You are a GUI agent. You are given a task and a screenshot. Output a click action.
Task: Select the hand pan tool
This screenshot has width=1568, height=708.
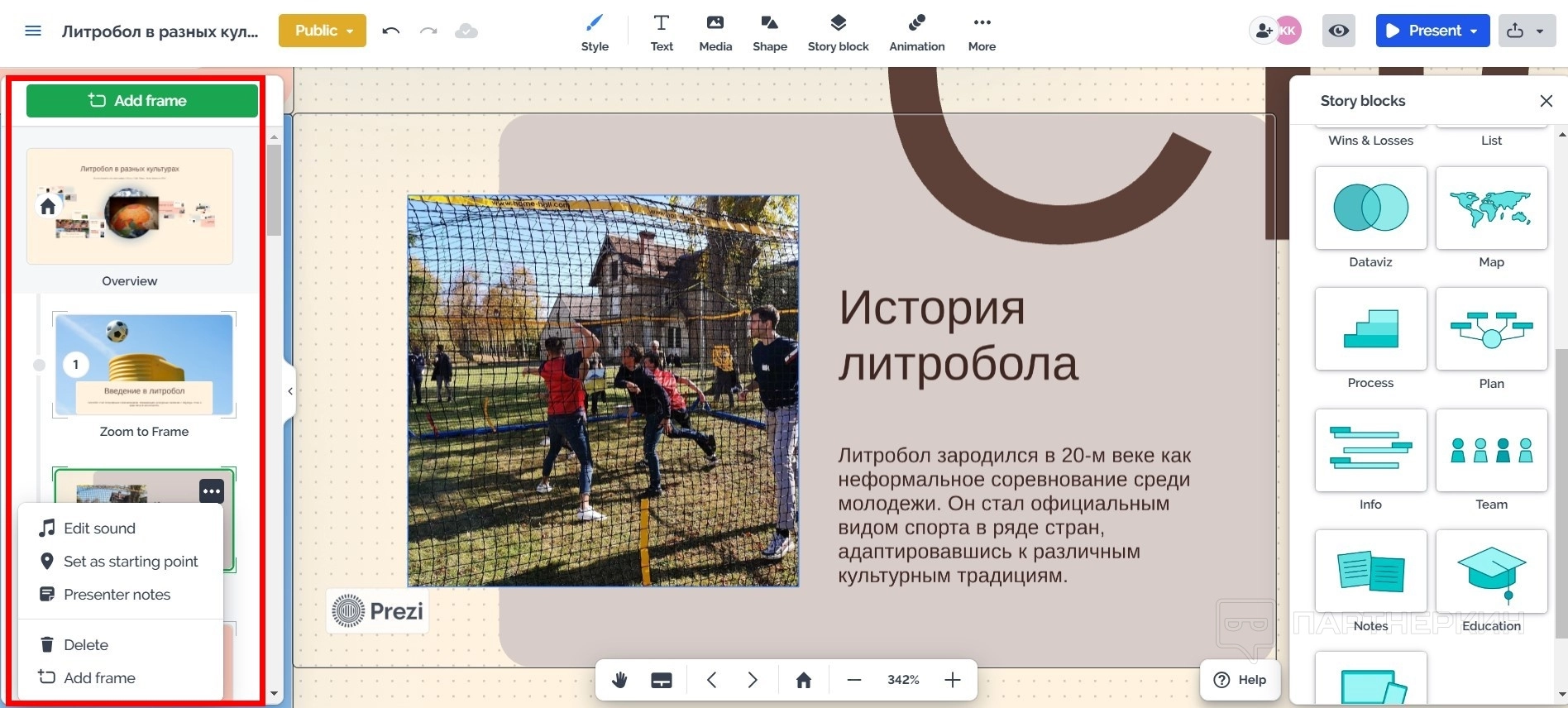coord(619,680)
